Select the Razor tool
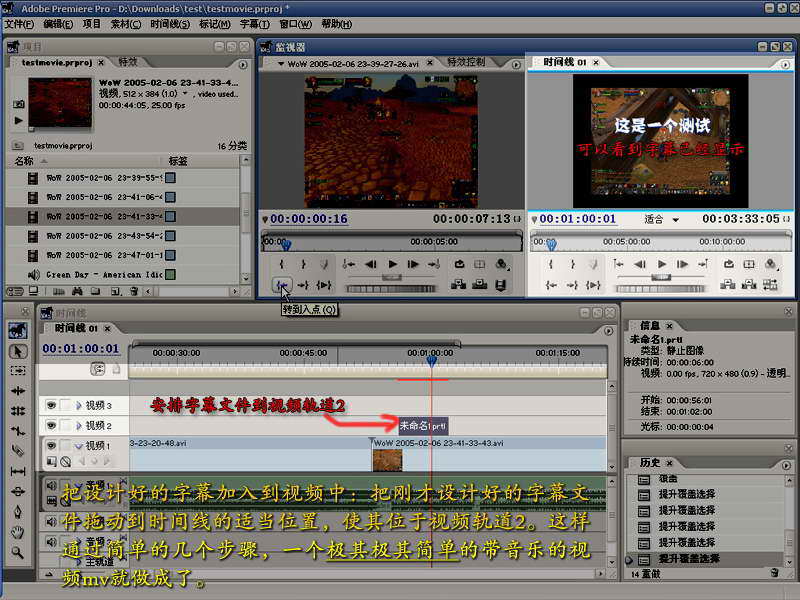 pyautogui.click(x=18, y=451)
